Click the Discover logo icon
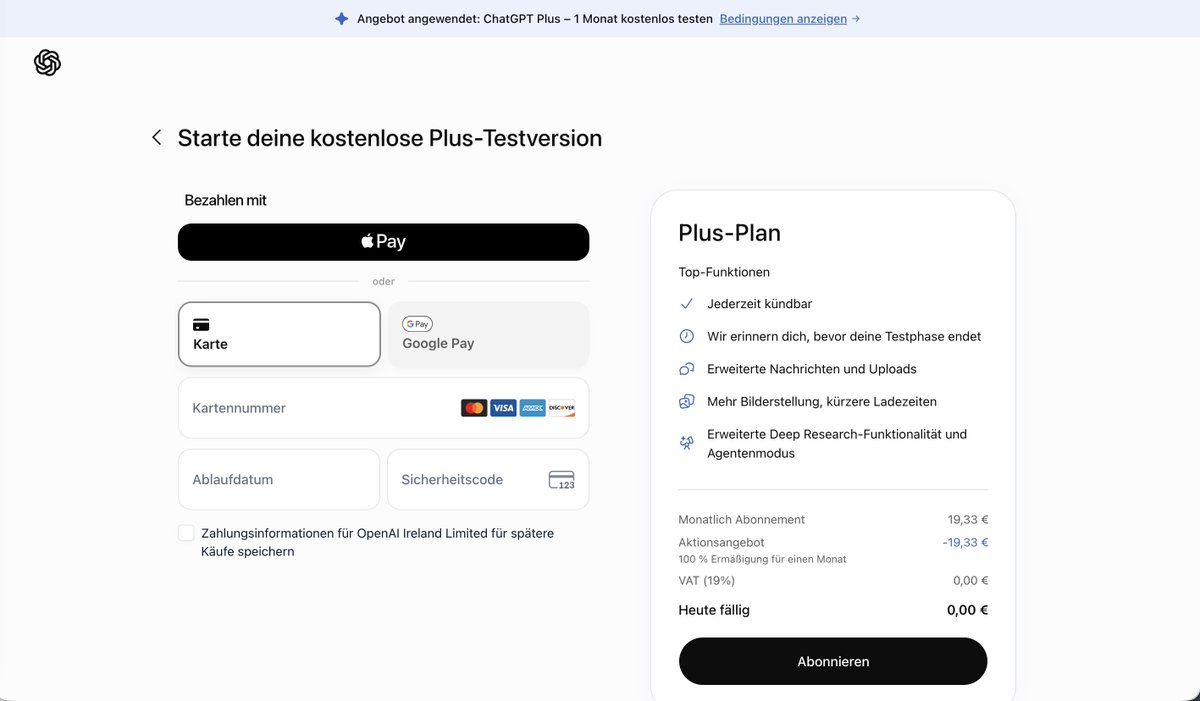Image resolution: width=1200 pixels, height=701 pixels. pos(562,408)
